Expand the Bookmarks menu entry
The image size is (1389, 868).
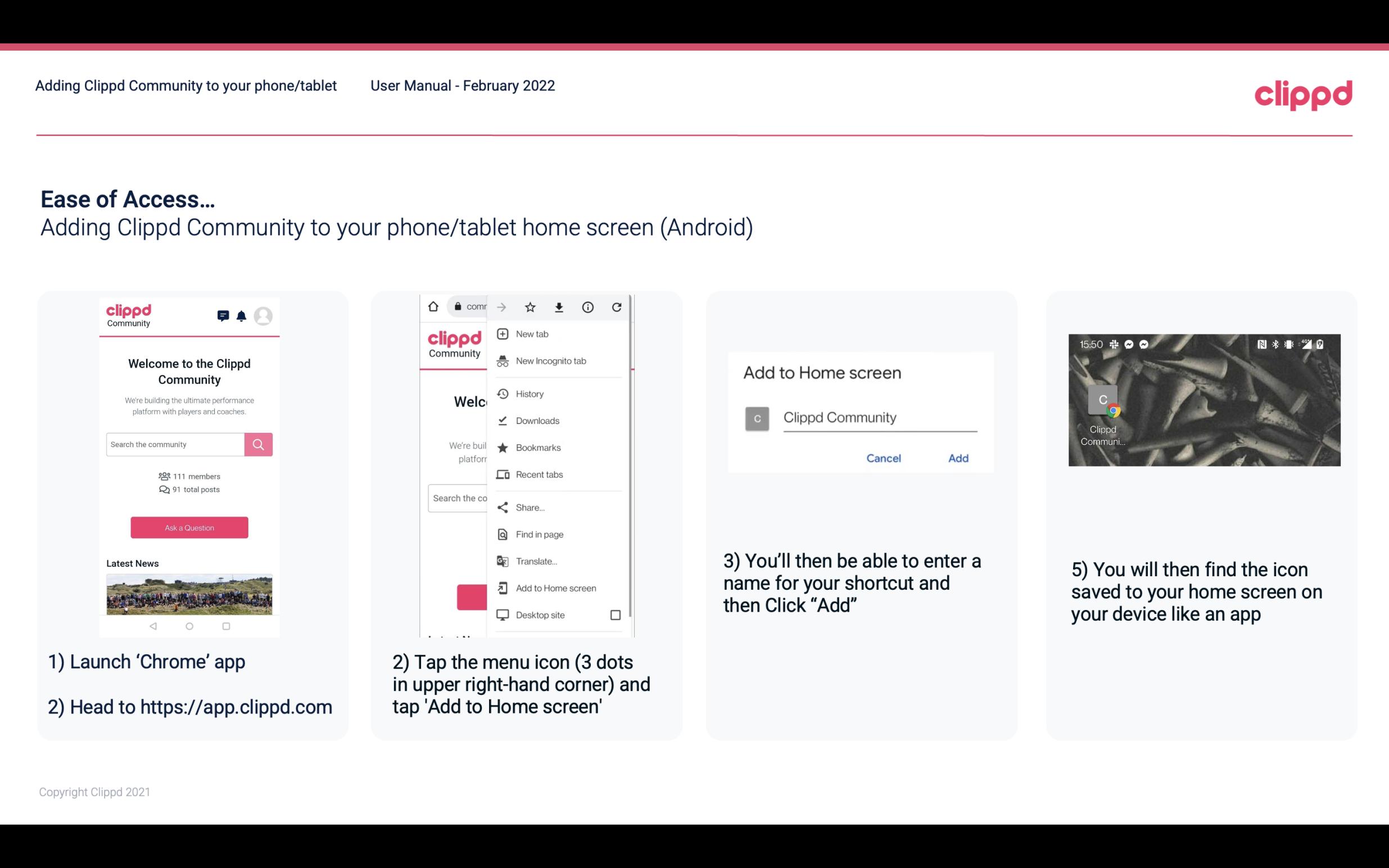point(536,446)
